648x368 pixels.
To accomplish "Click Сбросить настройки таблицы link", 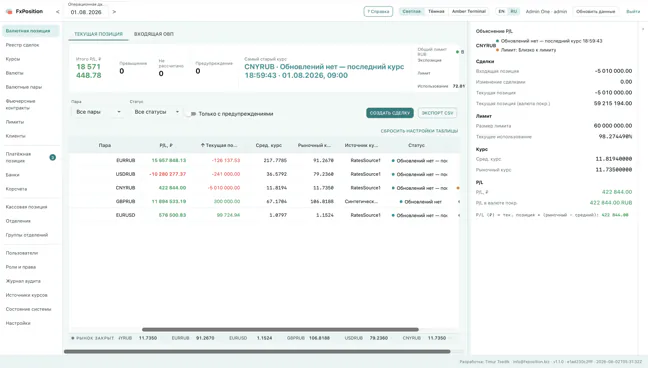I will point(419,131).
